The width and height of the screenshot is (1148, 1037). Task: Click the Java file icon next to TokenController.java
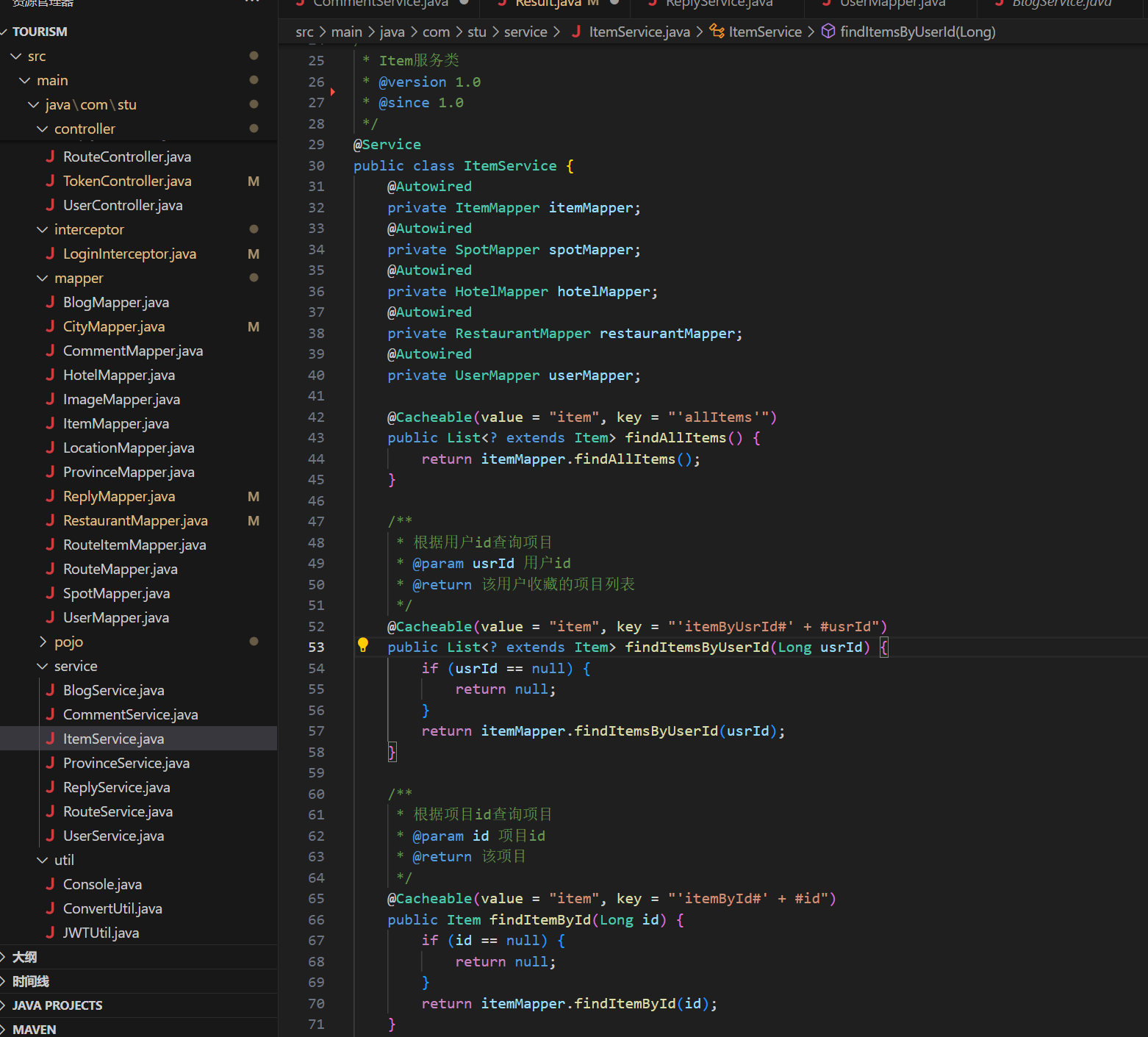50,181
